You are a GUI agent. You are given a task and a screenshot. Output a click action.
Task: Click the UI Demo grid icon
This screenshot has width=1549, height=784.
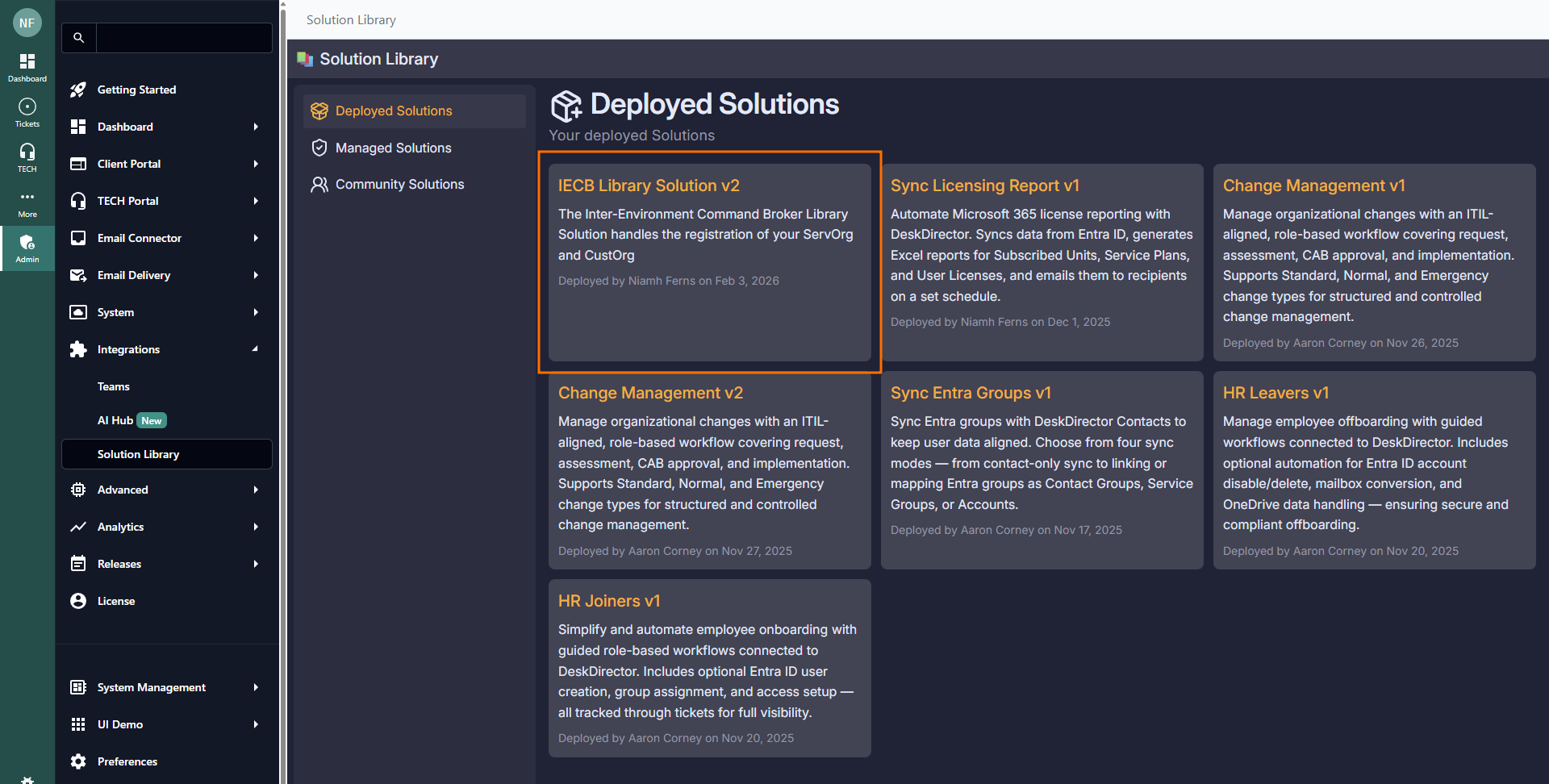(x=78, y=724)
